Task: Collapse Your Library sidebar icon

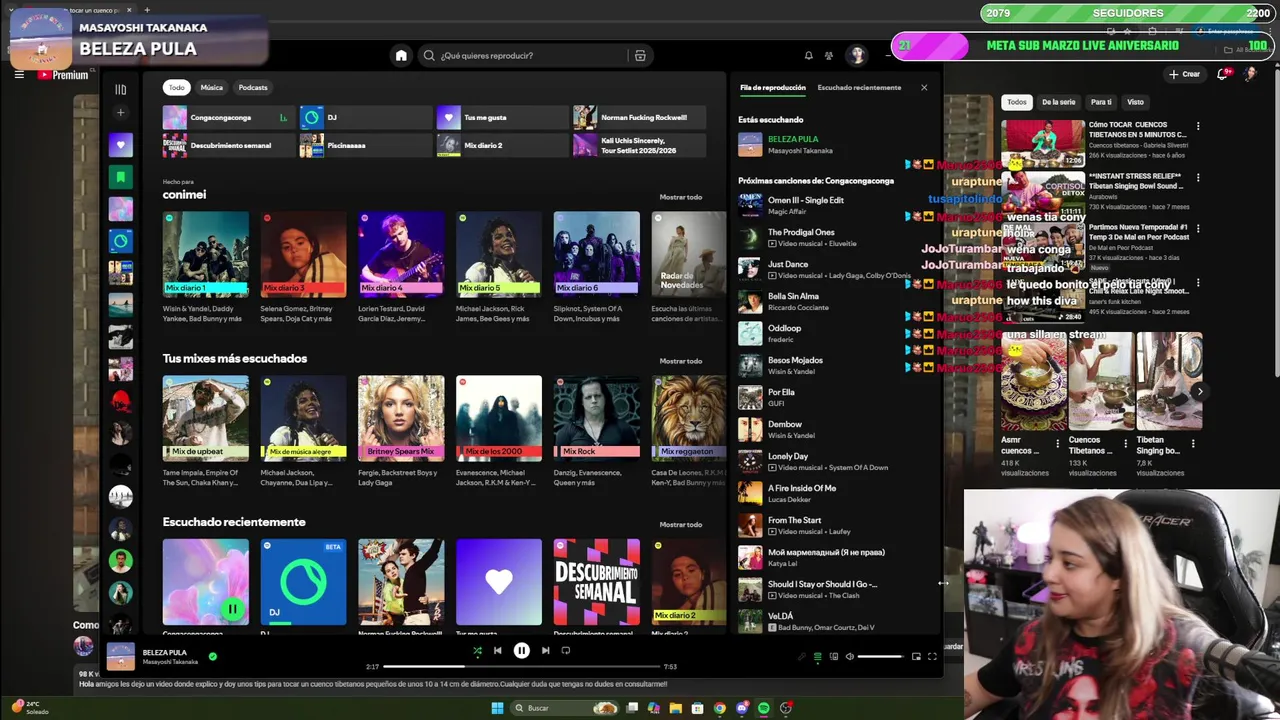Action: (x=121, y=89)
